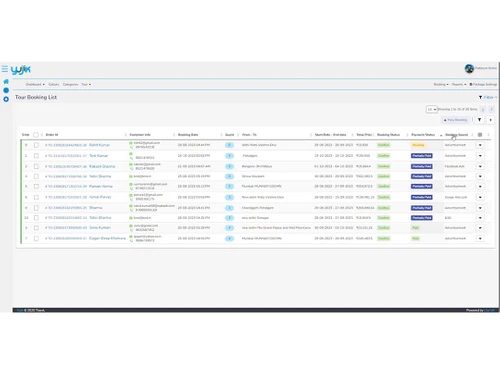Click the 'Tour Booking List' page title

[x=36, y=97]
